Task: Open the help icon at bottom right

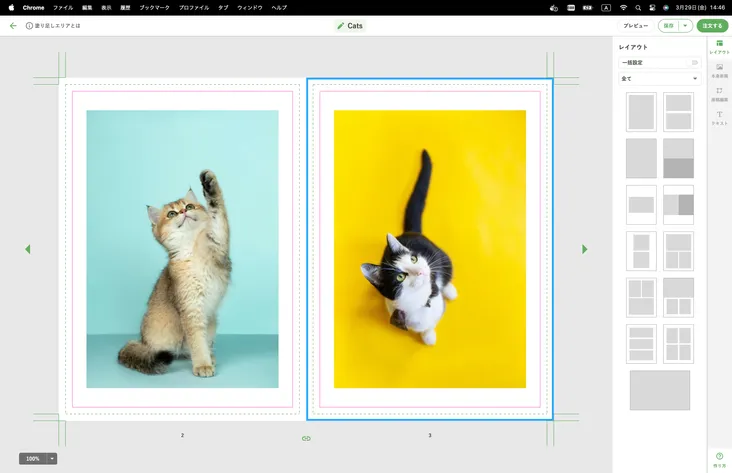Action: [719, 457]
